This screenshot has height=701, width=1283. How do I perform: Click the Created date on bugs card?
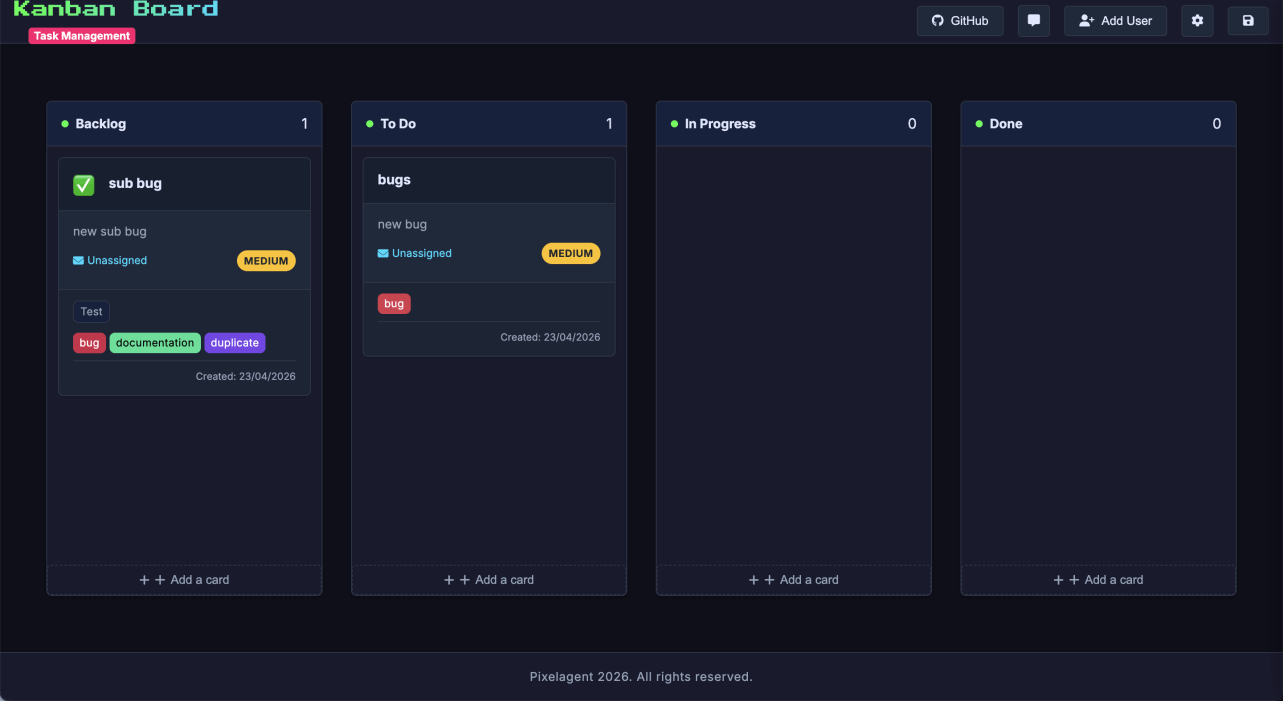[551, 338]
